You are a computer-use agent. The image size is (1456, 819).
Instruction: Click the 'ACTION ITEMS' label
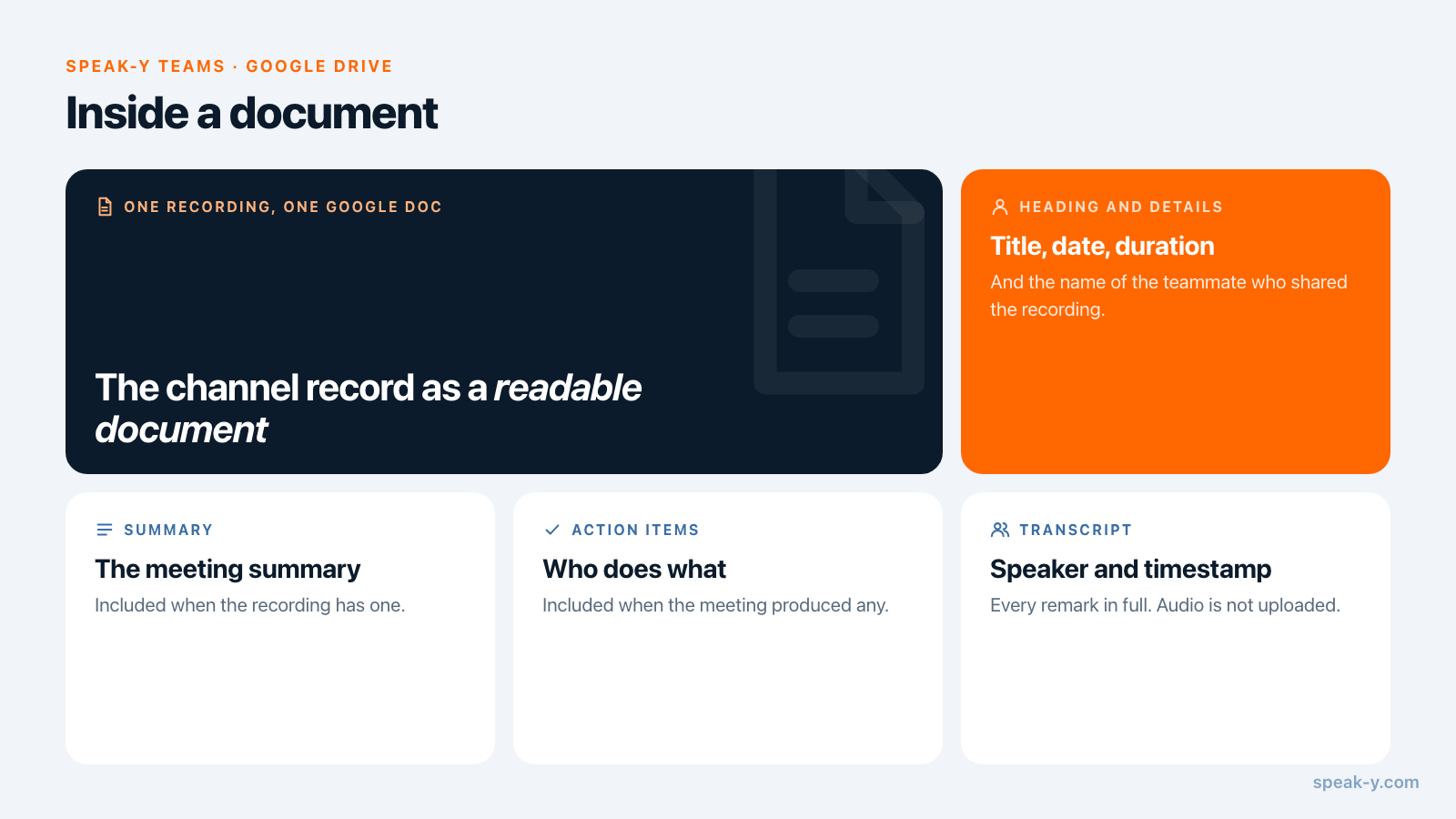[635, 530]
